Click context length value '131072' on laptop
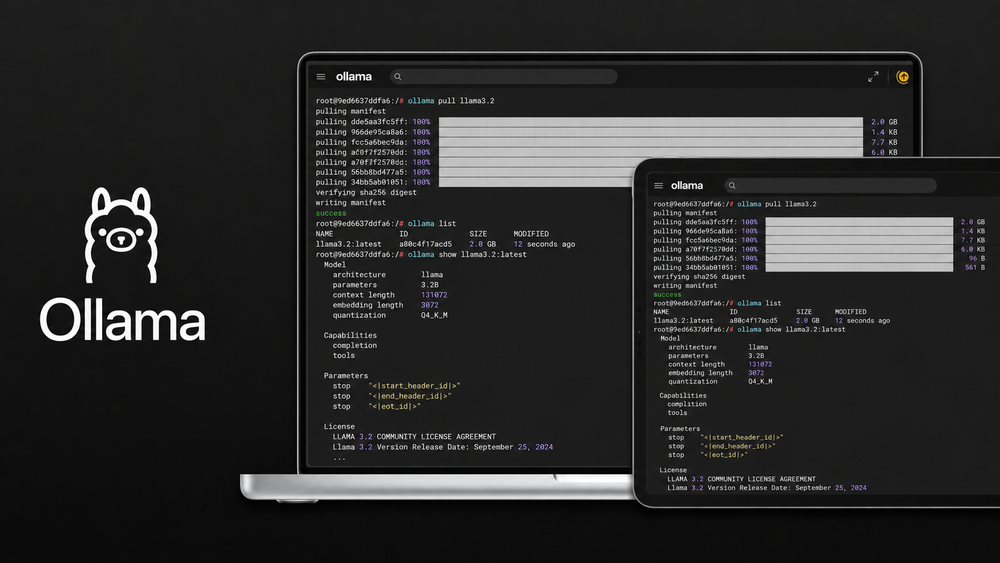The image size is (1000, 563). pos(434,295)
